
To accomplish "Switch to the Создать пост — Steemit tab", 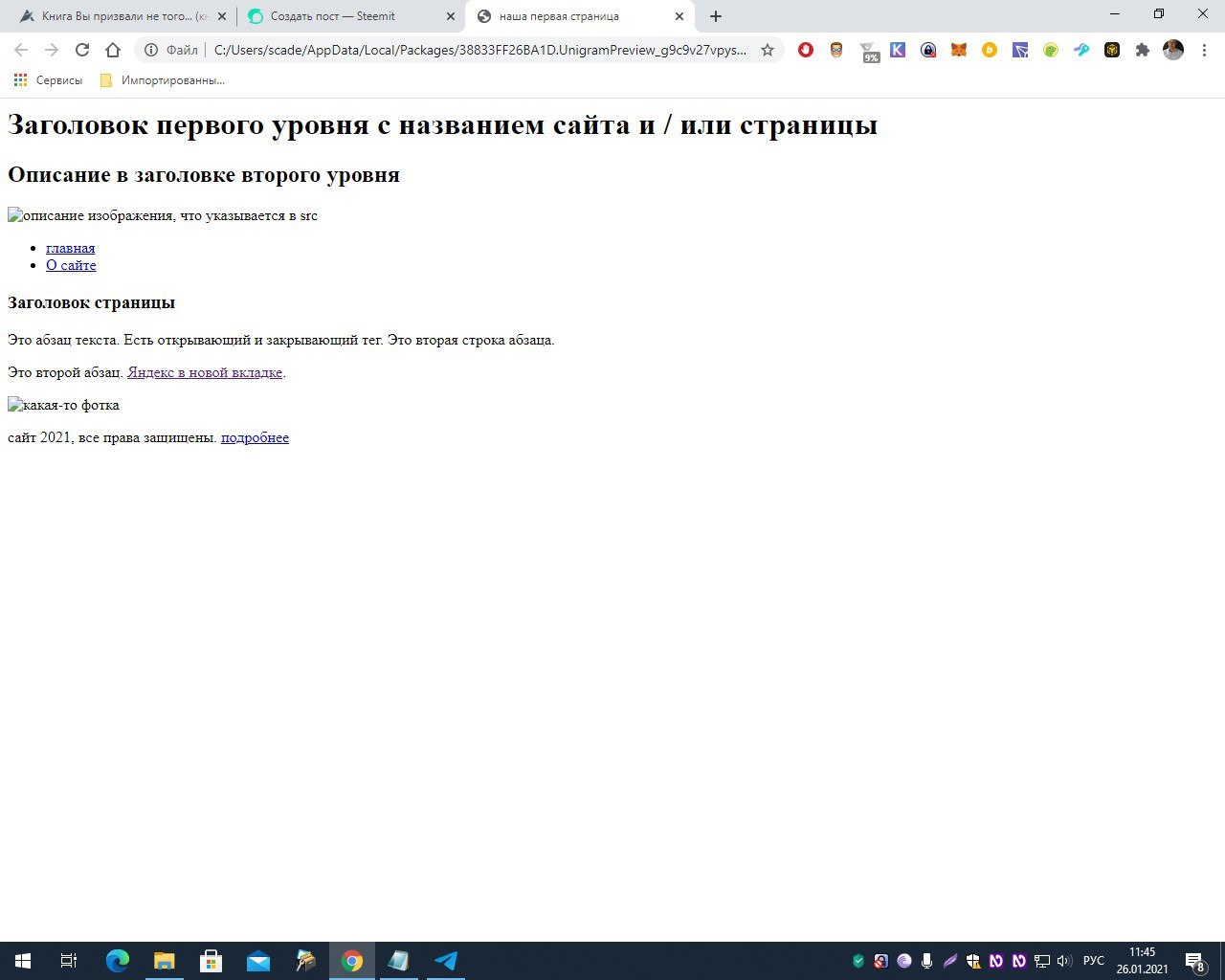I will coord(345,16).
